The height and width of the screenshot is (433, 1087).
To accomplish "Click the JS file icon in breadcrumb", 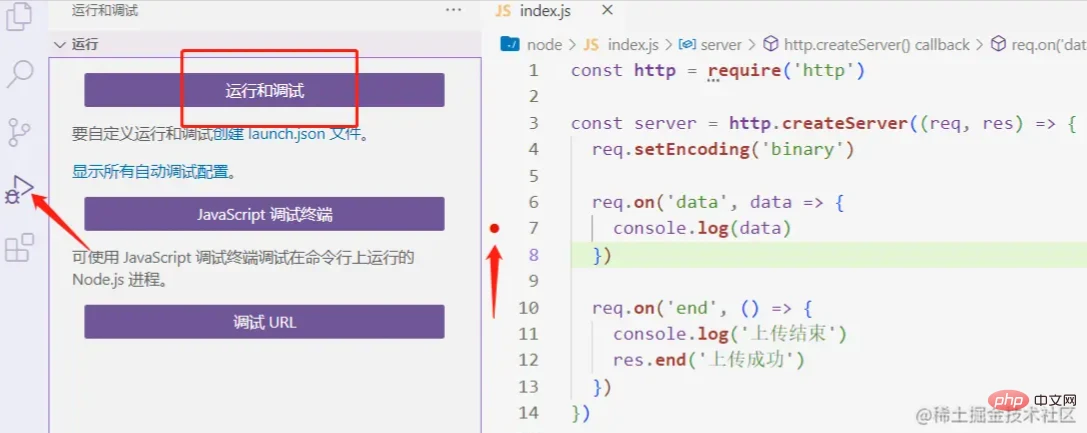I will point(591,45).
